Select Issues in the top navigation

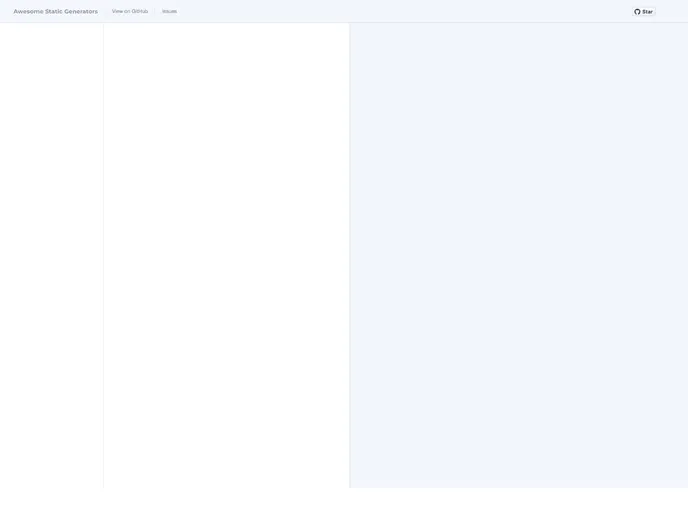coord(169,12)
